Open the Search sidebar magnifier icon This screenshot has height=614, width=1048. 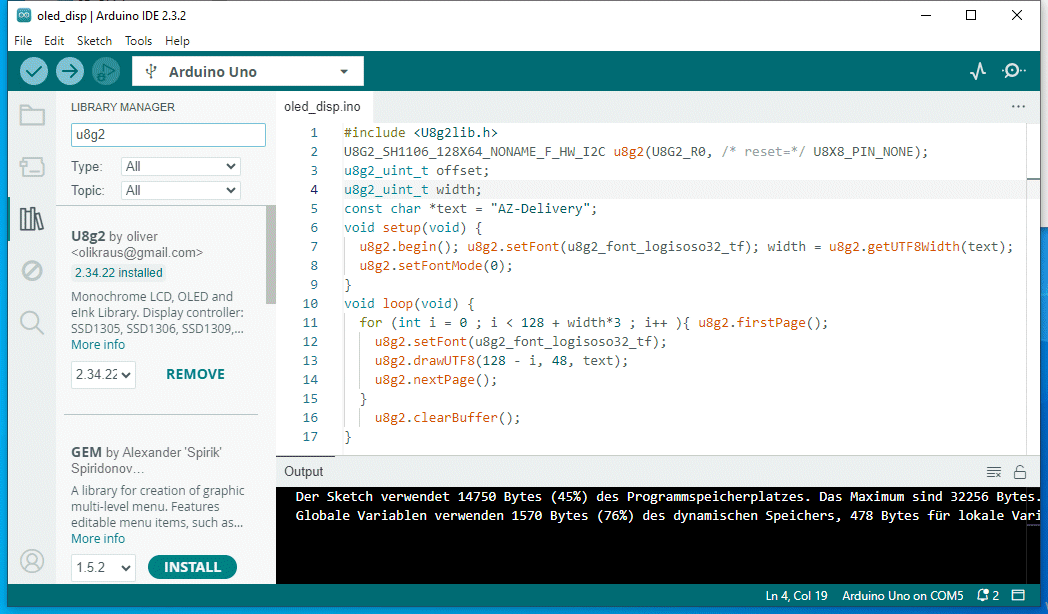pyautogui.click(x=32, y=323)
